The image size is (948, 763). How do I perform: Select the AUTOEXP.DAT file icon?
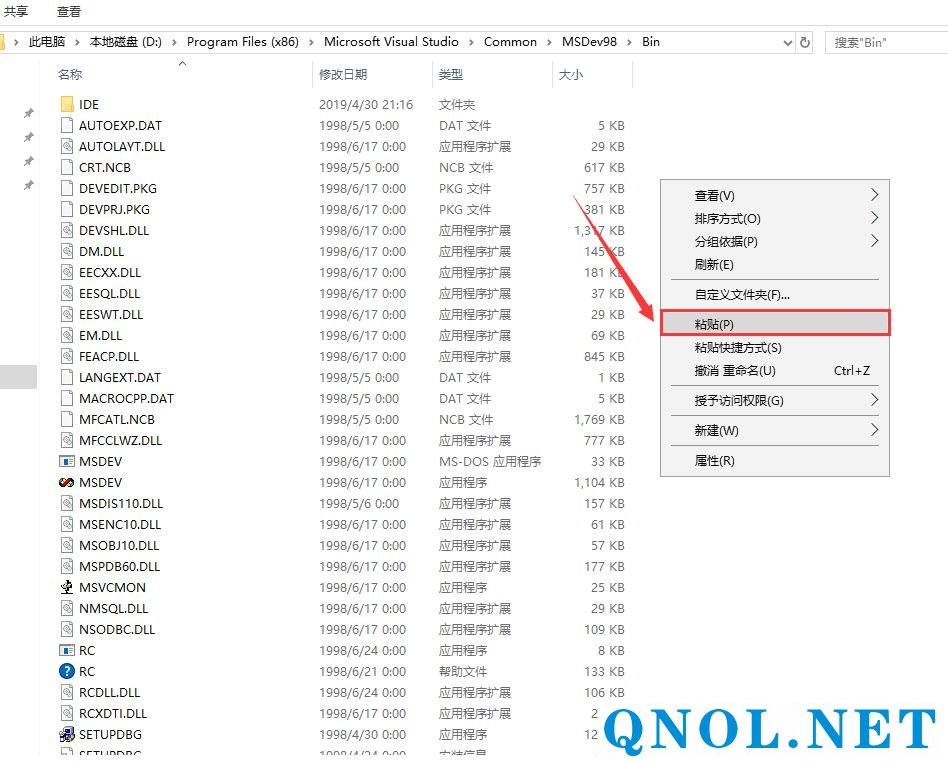[67, 126]
